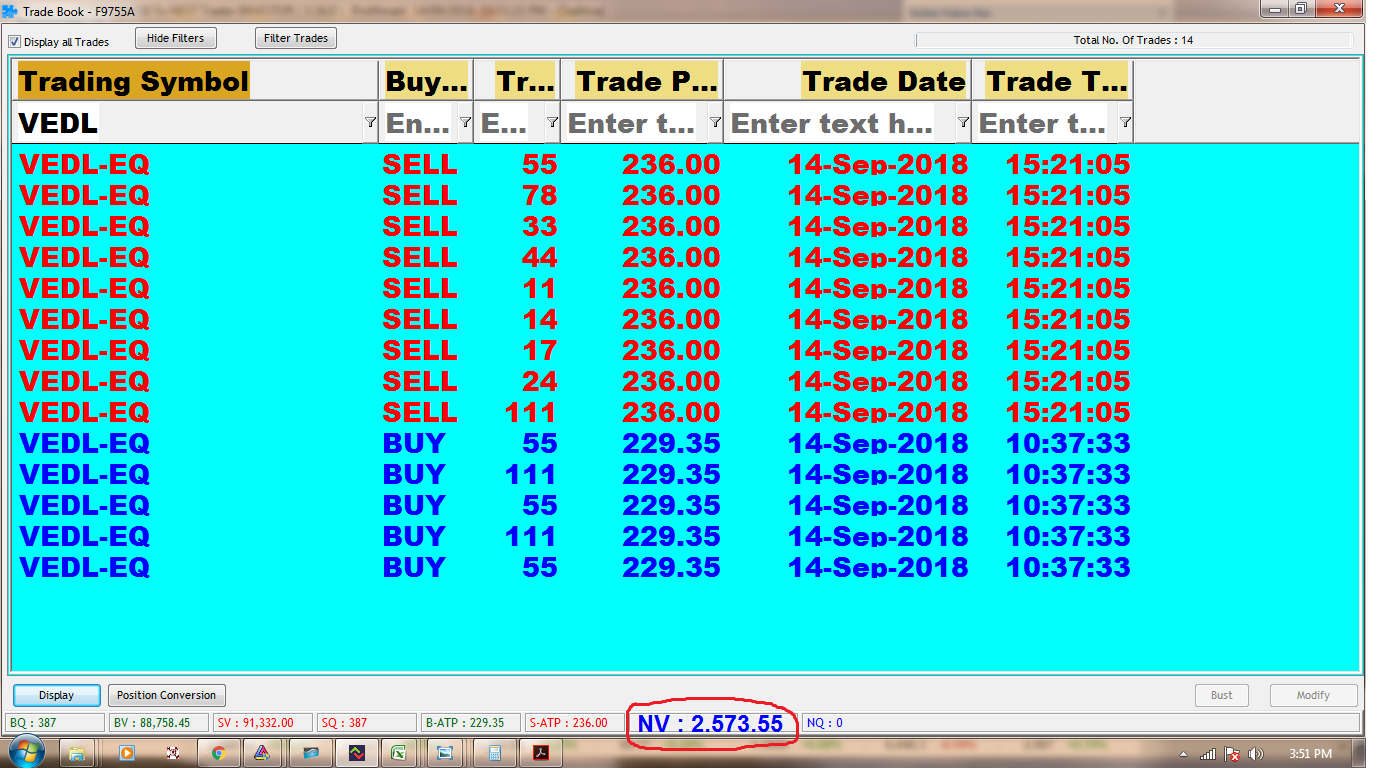The height and width of the screenshot is (768, 1380).
Task: Open the Trading Symbol filter dropdown
Action: click(x=370, y=122)
